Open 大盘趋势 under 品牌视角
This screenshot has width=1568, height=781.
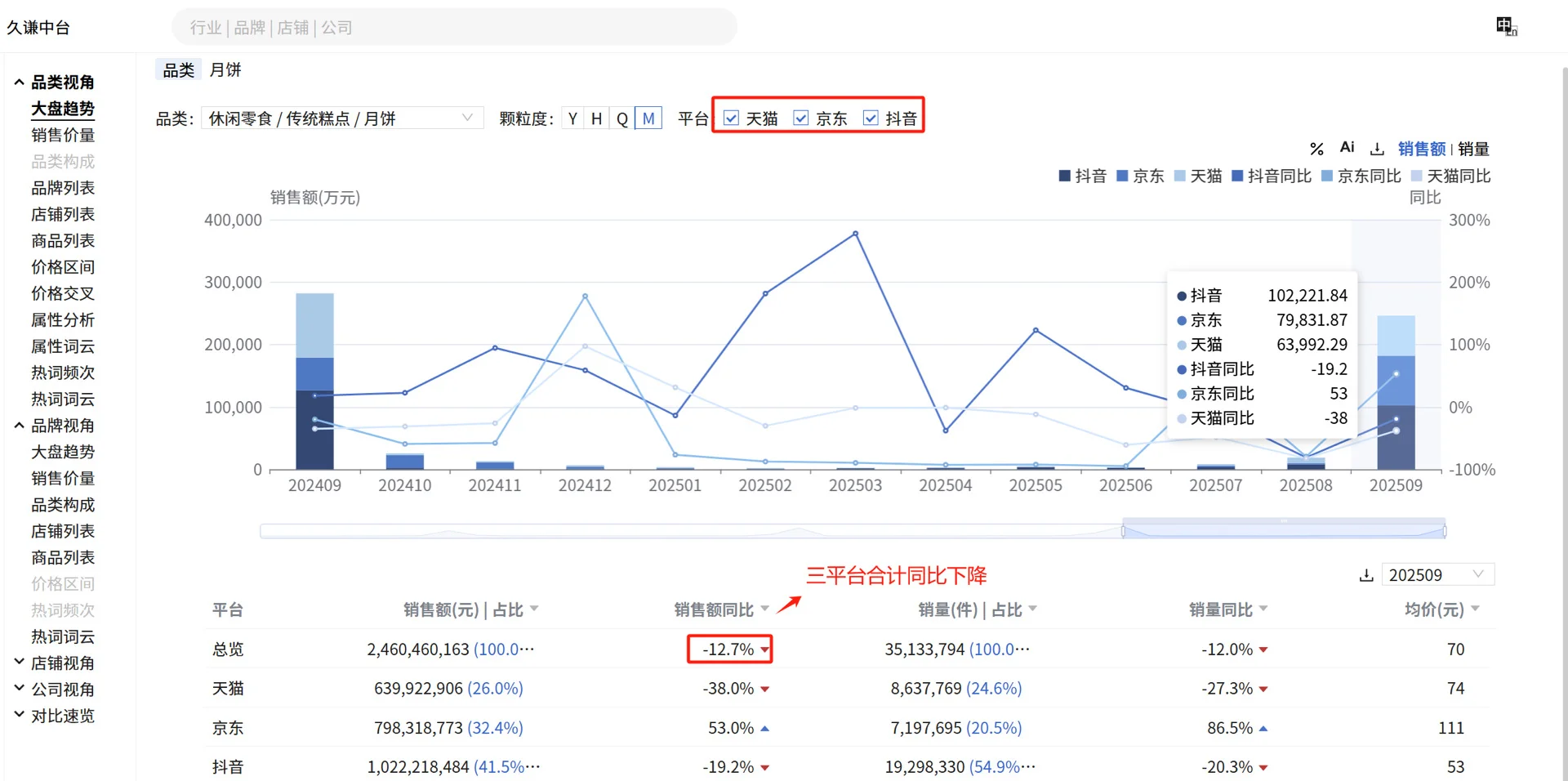coord(63,452)
